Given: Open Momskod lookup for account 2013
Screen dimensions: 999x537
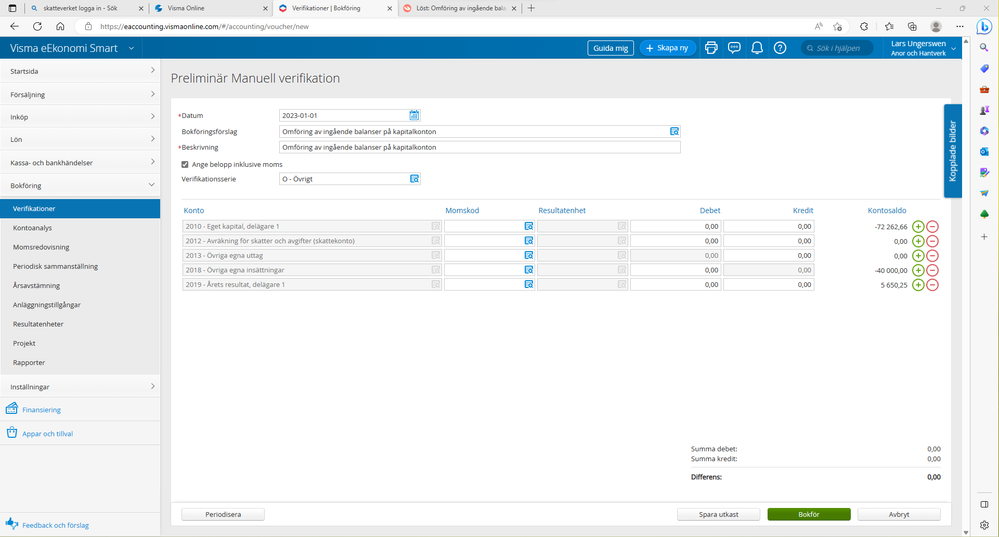Looking at the screenshot, I should click(x=529, y=255).
